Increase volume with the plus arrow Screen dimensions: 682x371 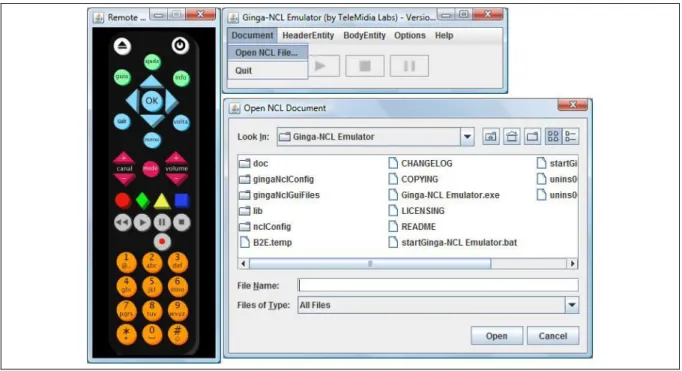click(176, 158)
